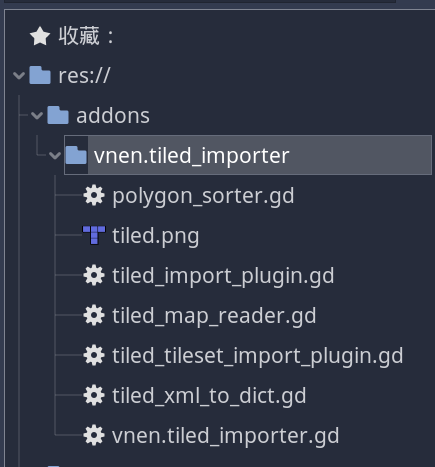Click the Favorites star icon
The width and height of the screenshot is (435, 467).
[40, 36]
